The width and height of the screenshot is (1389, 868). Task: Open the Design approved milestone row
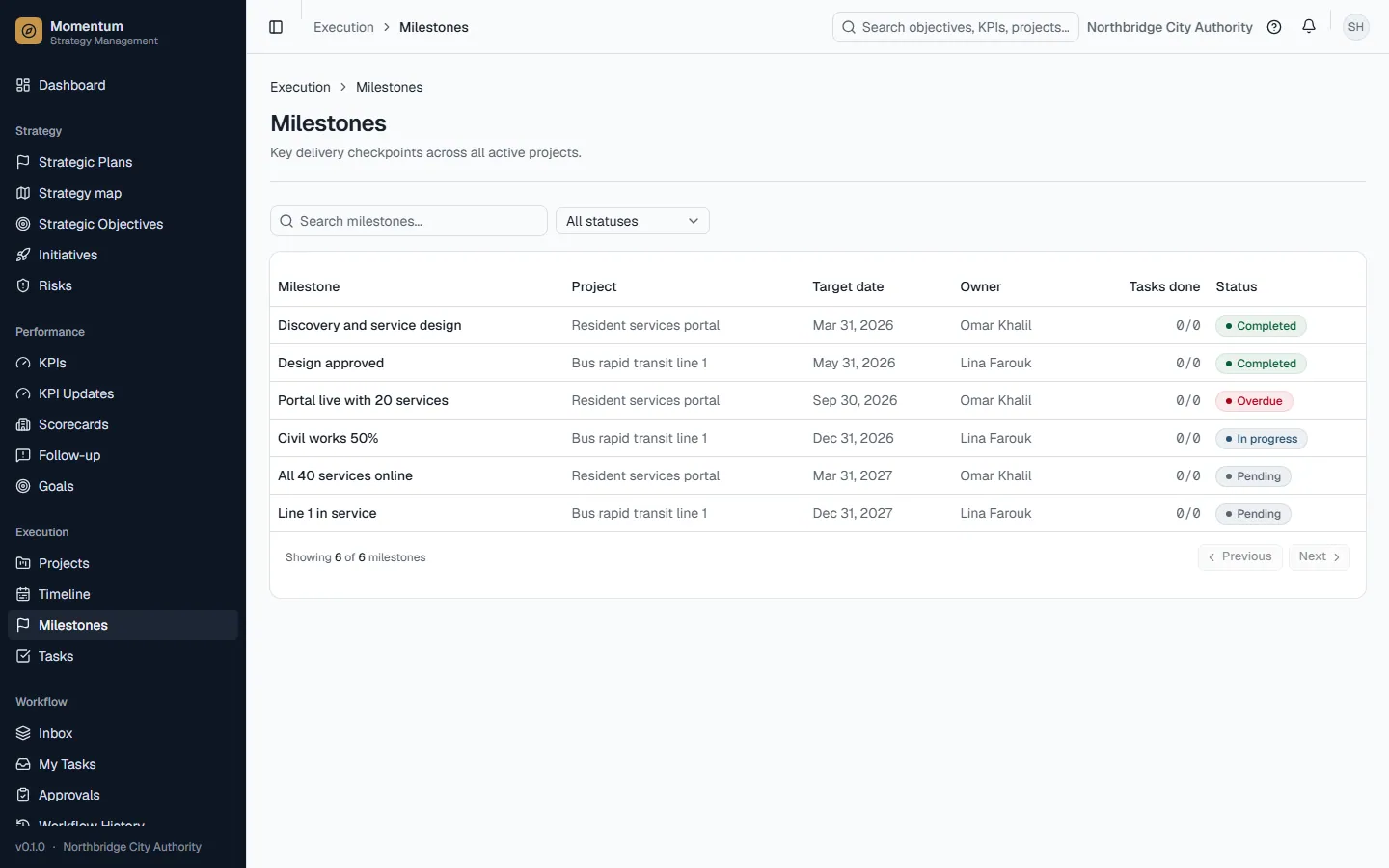point(818,363)
